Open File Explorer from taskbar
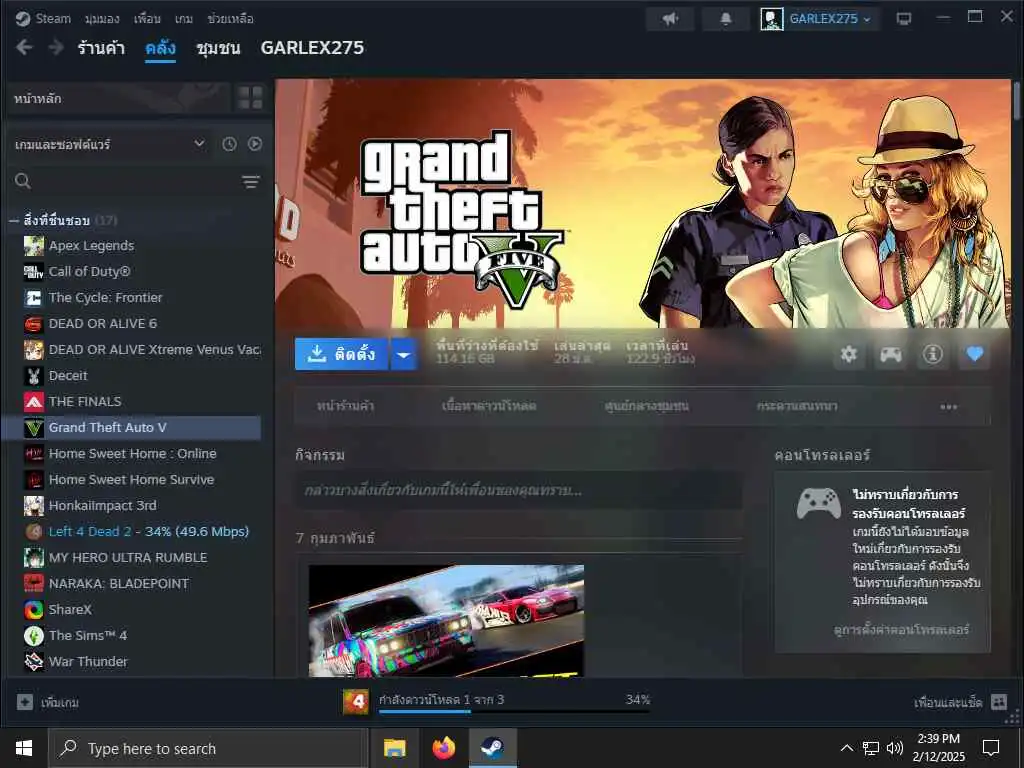This screenshot has width=1024, height=768. [394, 748]
